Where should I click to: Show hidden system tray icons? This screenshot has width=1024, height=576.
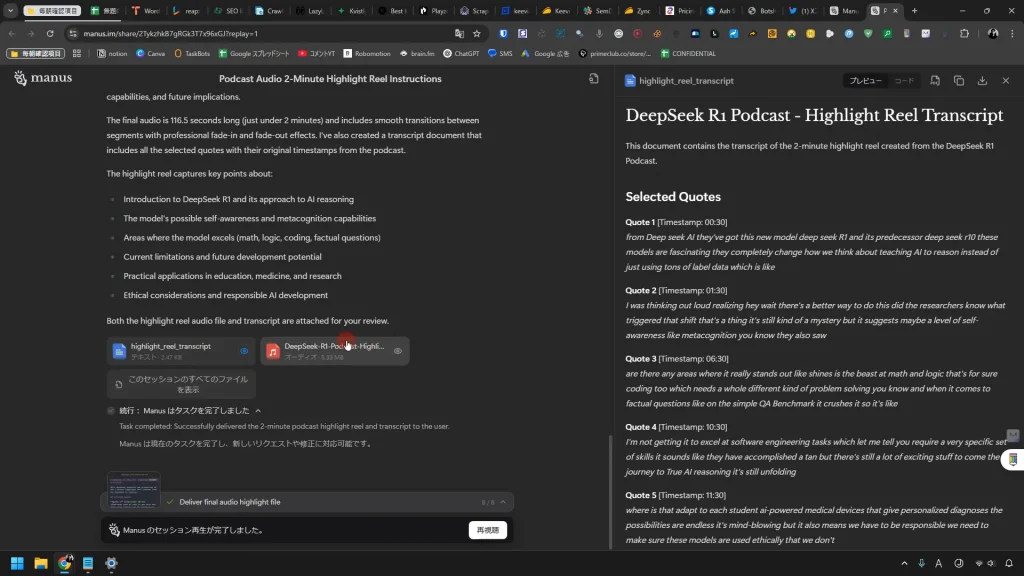coord(904,563)
